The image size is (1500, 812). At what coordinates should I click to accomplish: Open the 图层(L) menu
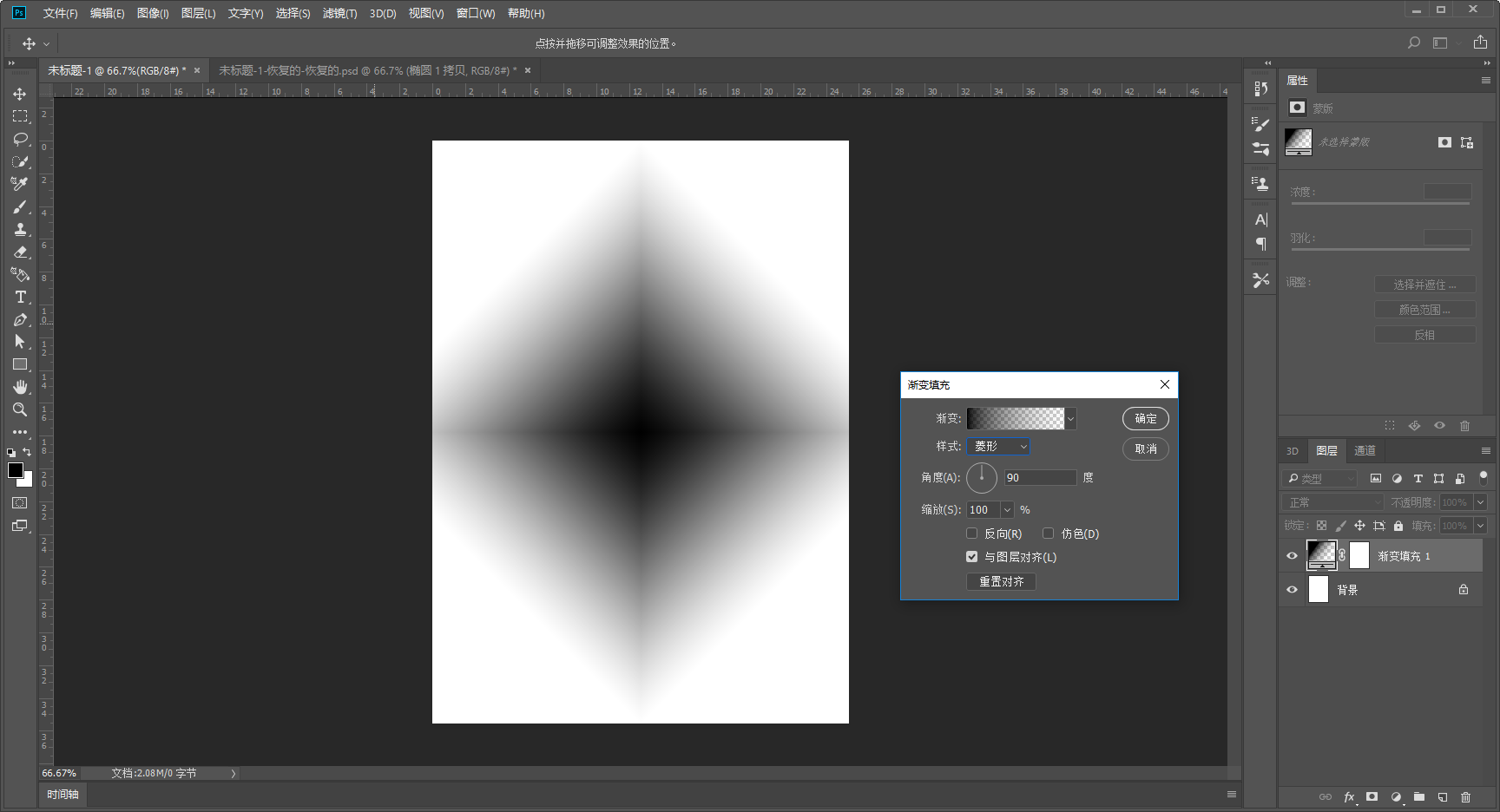click(x=198, y=13)
